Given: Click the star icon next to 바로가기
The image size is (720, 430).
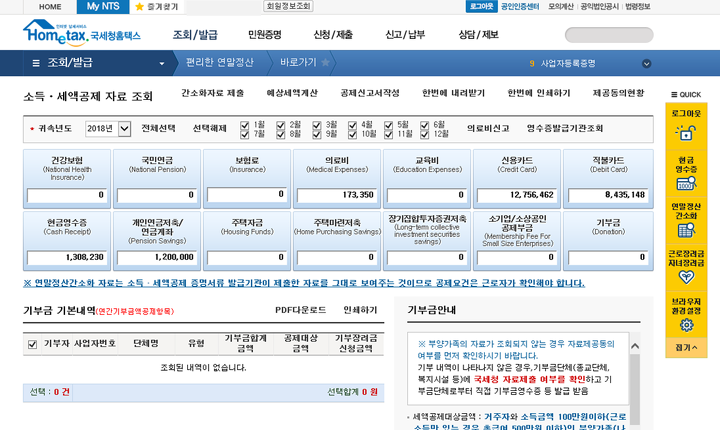Looking at the screenshot, I should [x=325, y=62].
